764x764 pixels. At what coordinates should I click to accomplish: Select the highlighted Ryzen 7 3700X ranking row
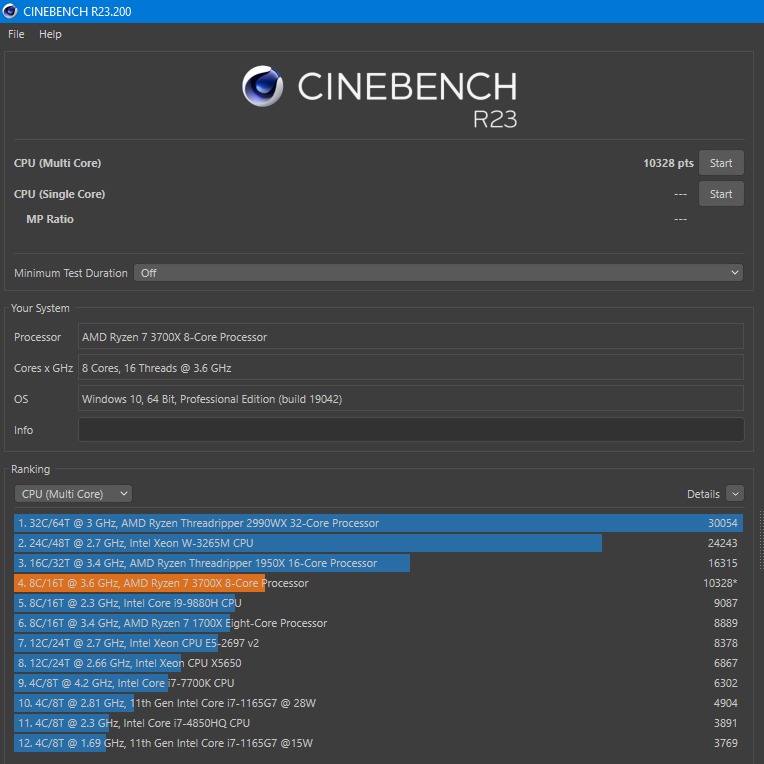[x=378, y=583]
